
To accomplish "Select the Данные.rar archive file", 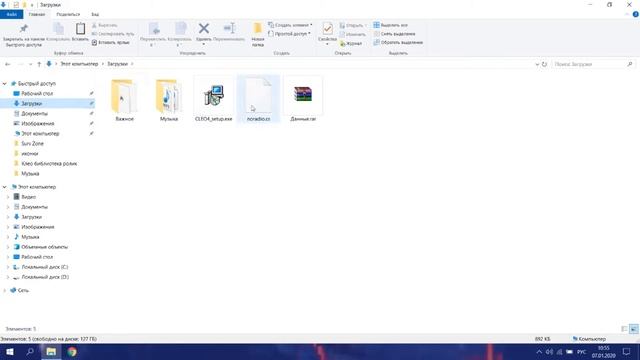I will point(303,99).
